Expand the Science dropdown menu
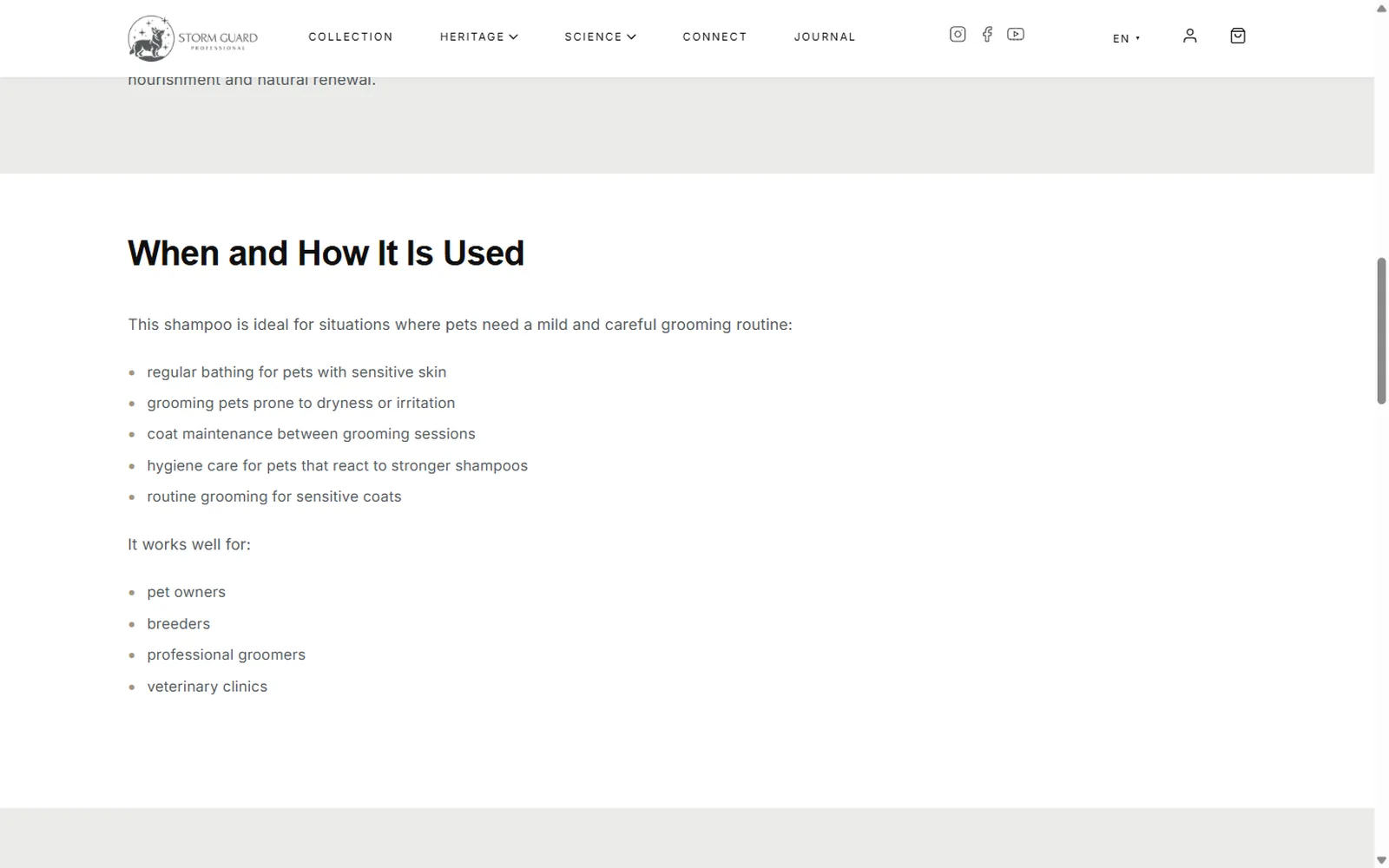The image size is (1389, 868). pos(600,36)
